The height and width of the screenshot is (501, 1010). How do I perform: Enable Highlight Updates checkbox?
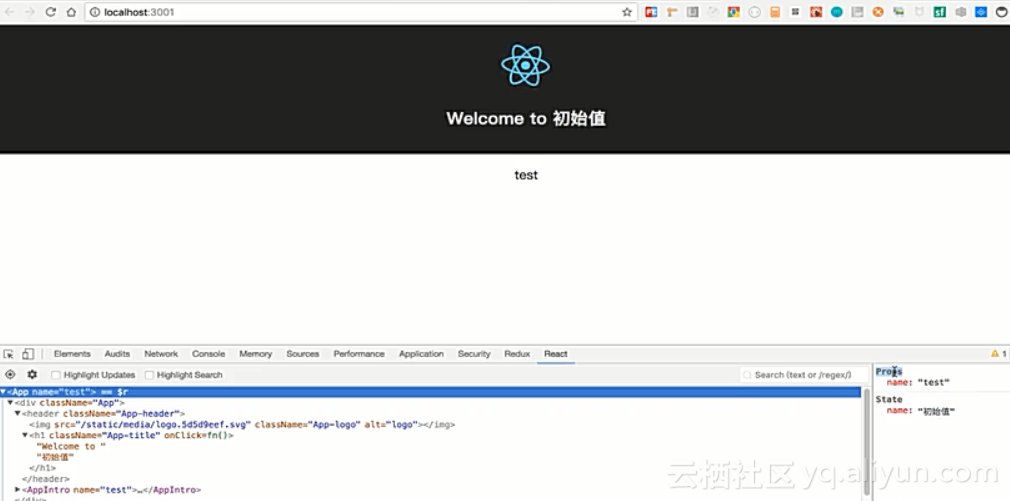click(x=56, y=375)
